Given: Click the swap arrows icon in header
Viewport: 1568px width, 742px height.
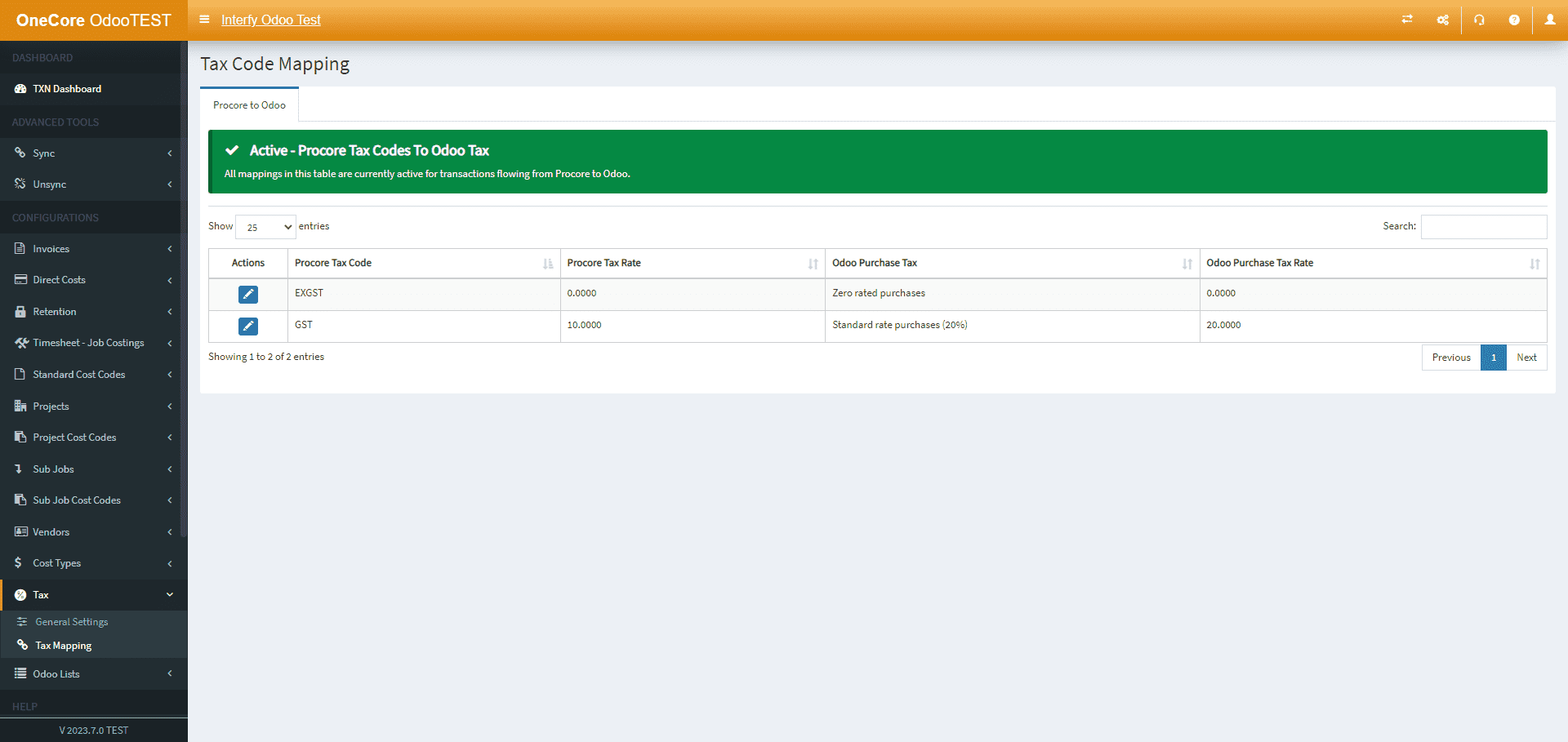Looking at the screenshot, I should tap(1407, 20).
